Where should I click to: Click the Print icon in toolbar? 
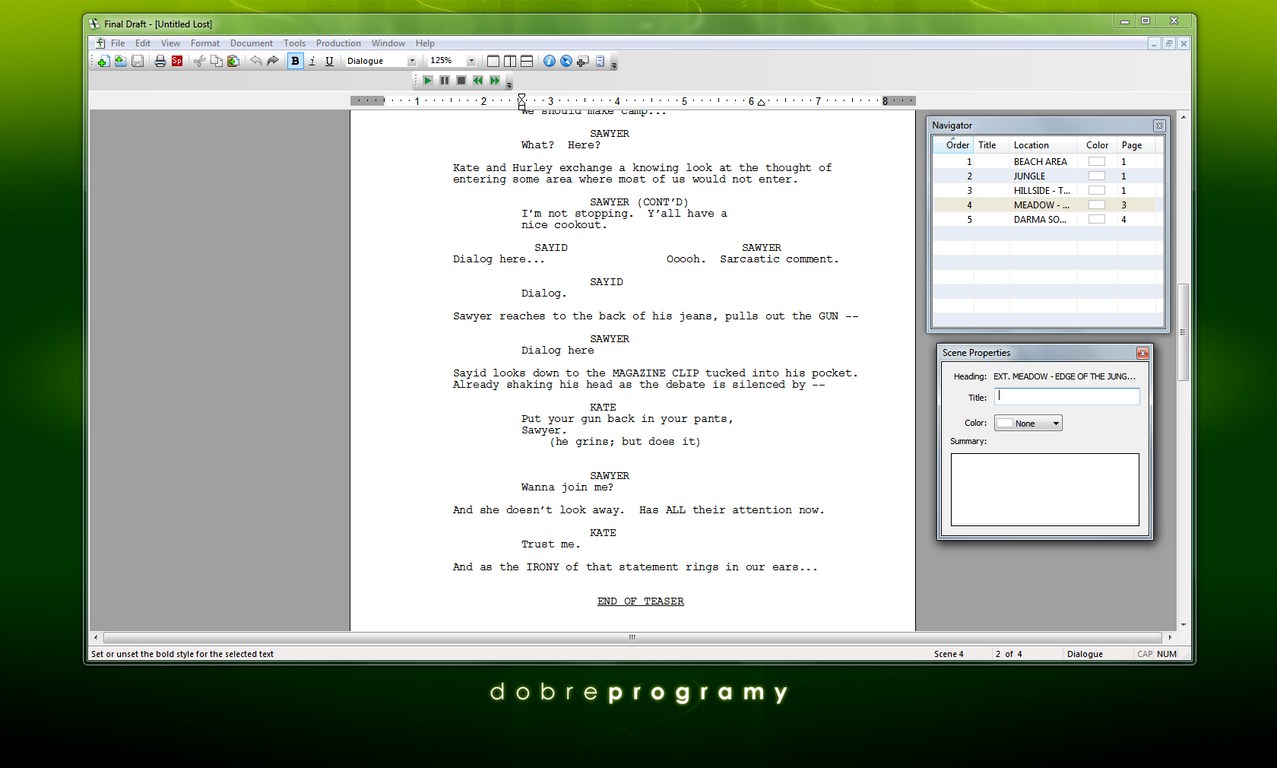click(160, 61)
